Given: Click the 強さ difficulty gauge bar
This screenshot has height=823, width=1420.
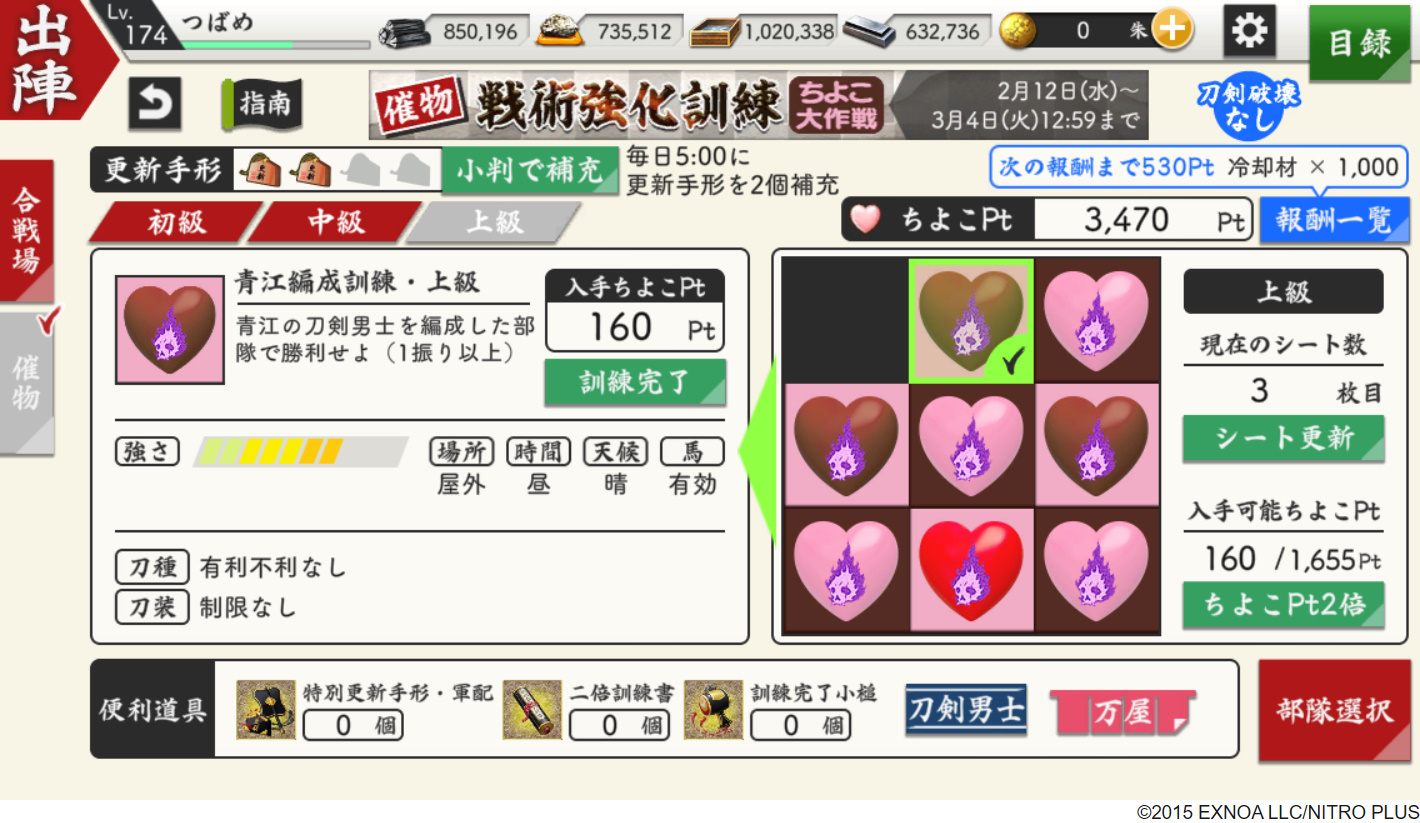Looking at the screenshot, I should point(300,451).
